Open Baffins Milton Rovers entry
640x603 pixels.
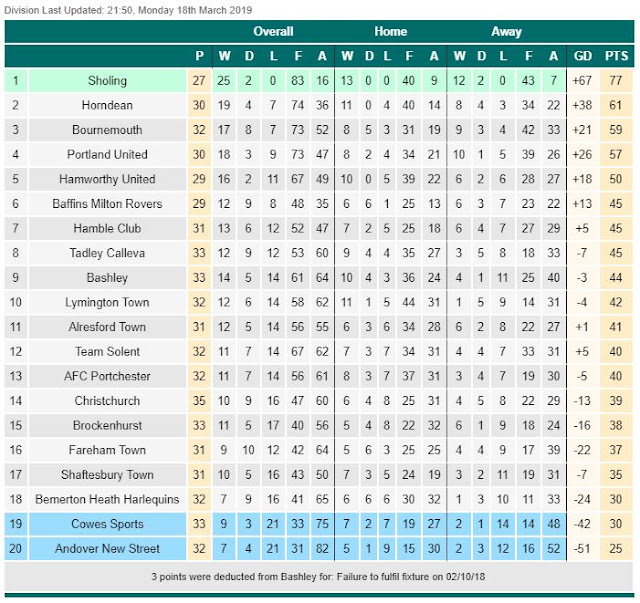click(x=107, y=204)
